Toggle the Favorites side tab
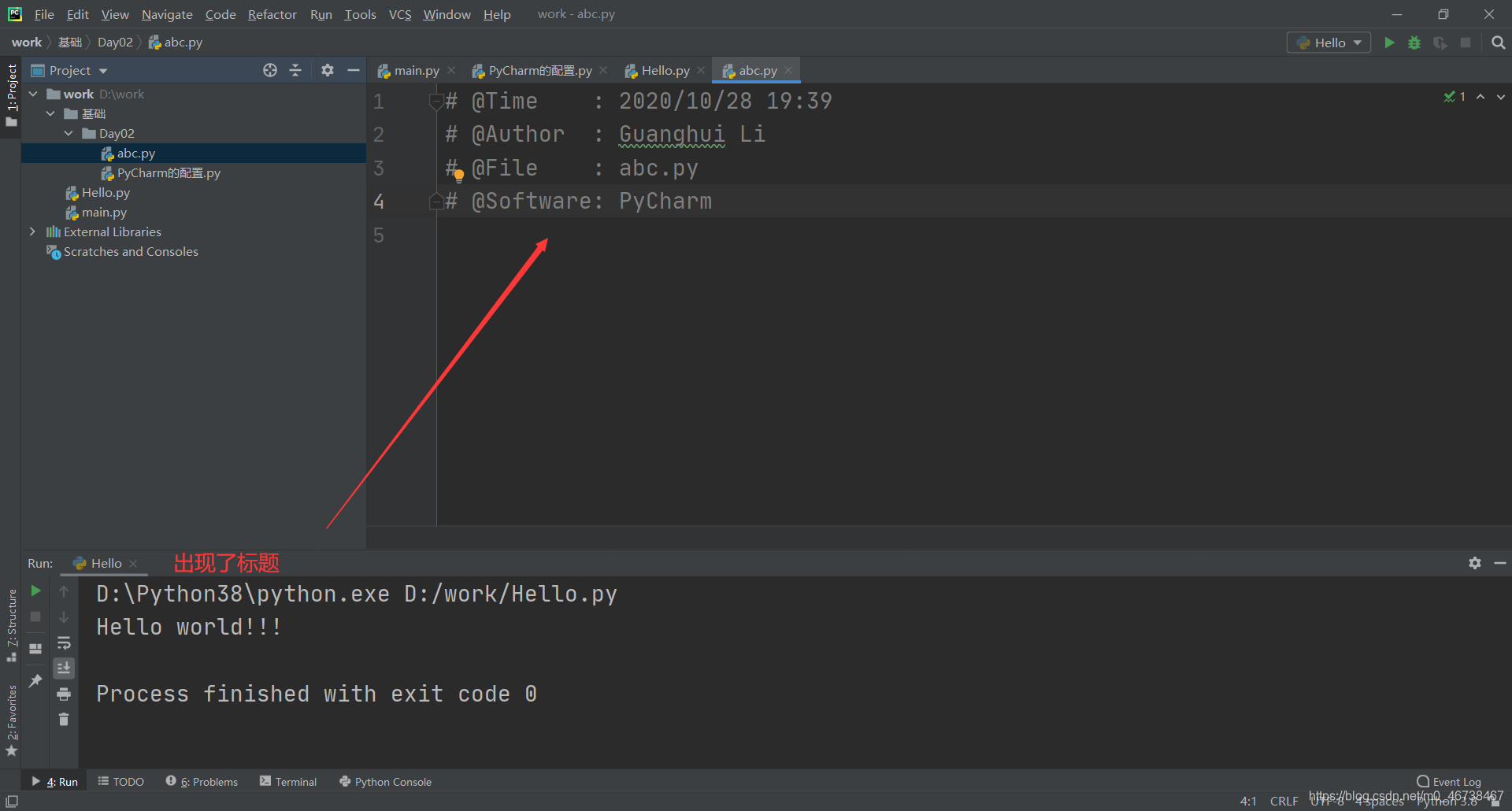The height and width of the screenshot is (811, 1512). tap(11, 720)
